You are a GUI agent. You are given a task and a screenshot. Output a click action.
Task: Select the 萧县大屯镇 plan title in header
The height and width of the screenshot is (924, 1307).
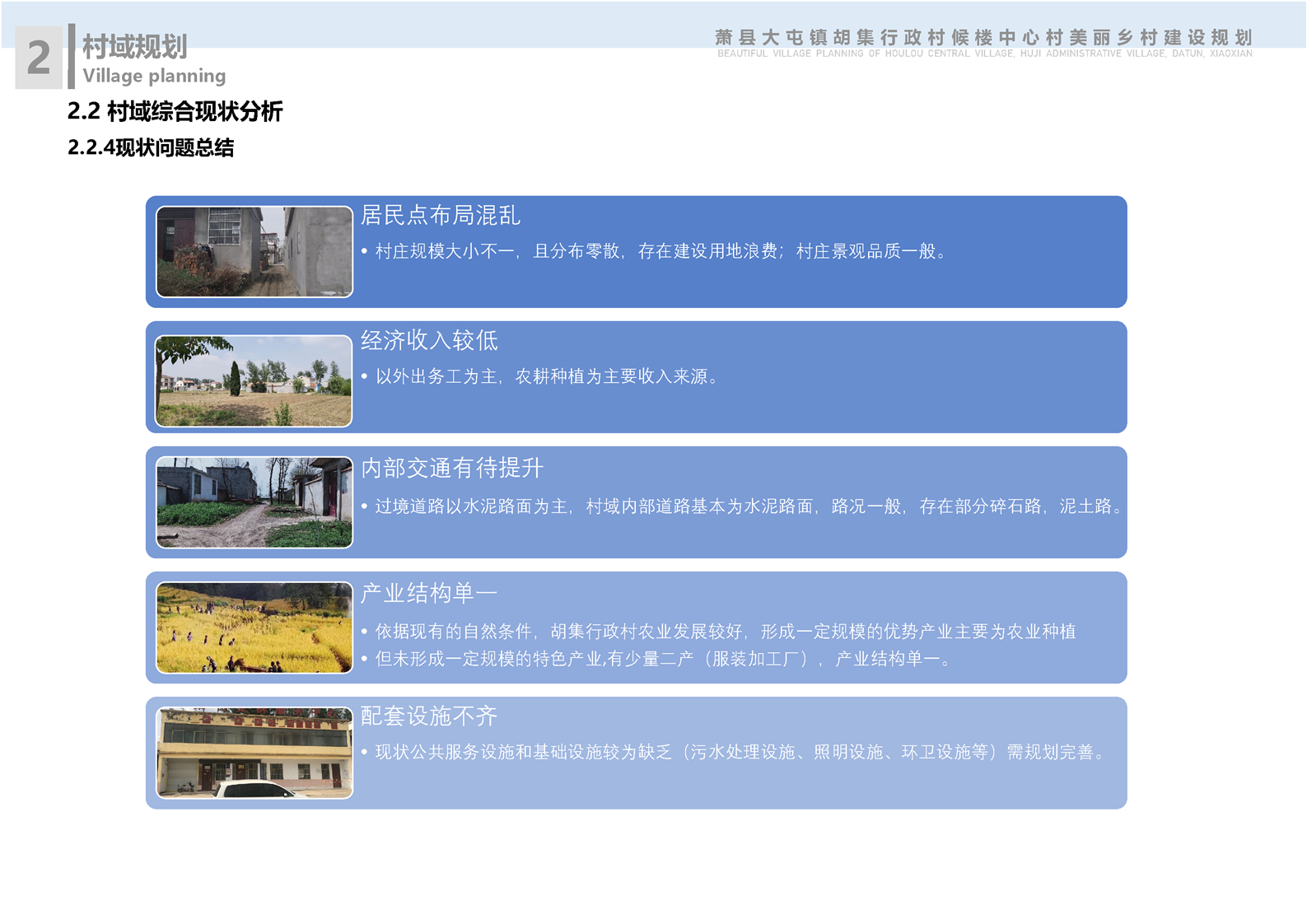coord(983,37)
